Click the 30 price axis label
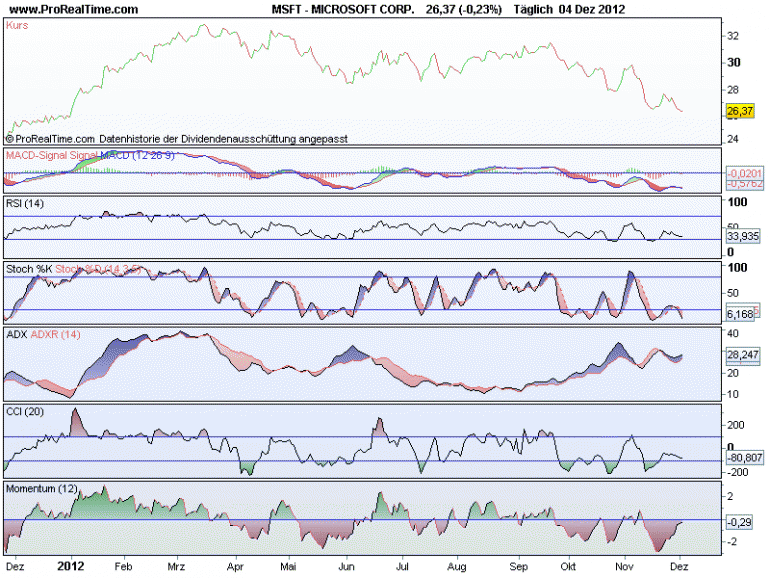Image resolution: width=770 pixels, height=578 pixels. pyautogui.click(x=734, y=62)
